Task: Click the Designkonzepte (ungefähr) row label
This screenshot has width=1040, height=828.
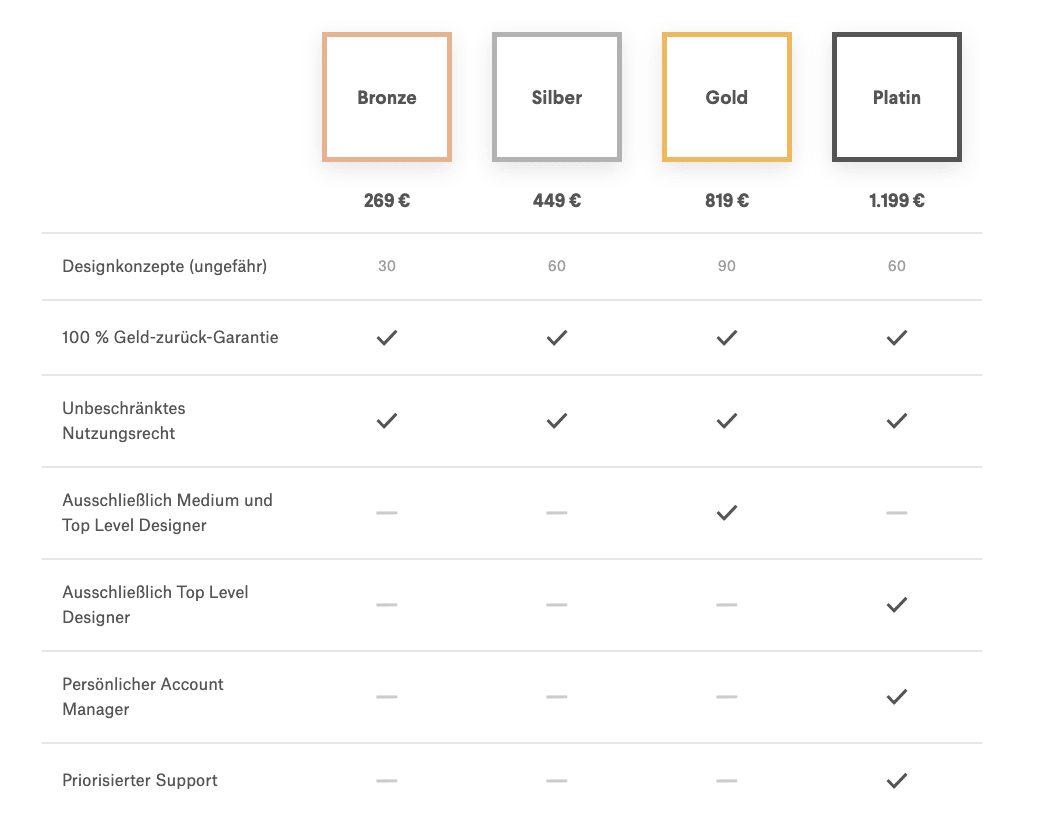Action: [164, 266]
